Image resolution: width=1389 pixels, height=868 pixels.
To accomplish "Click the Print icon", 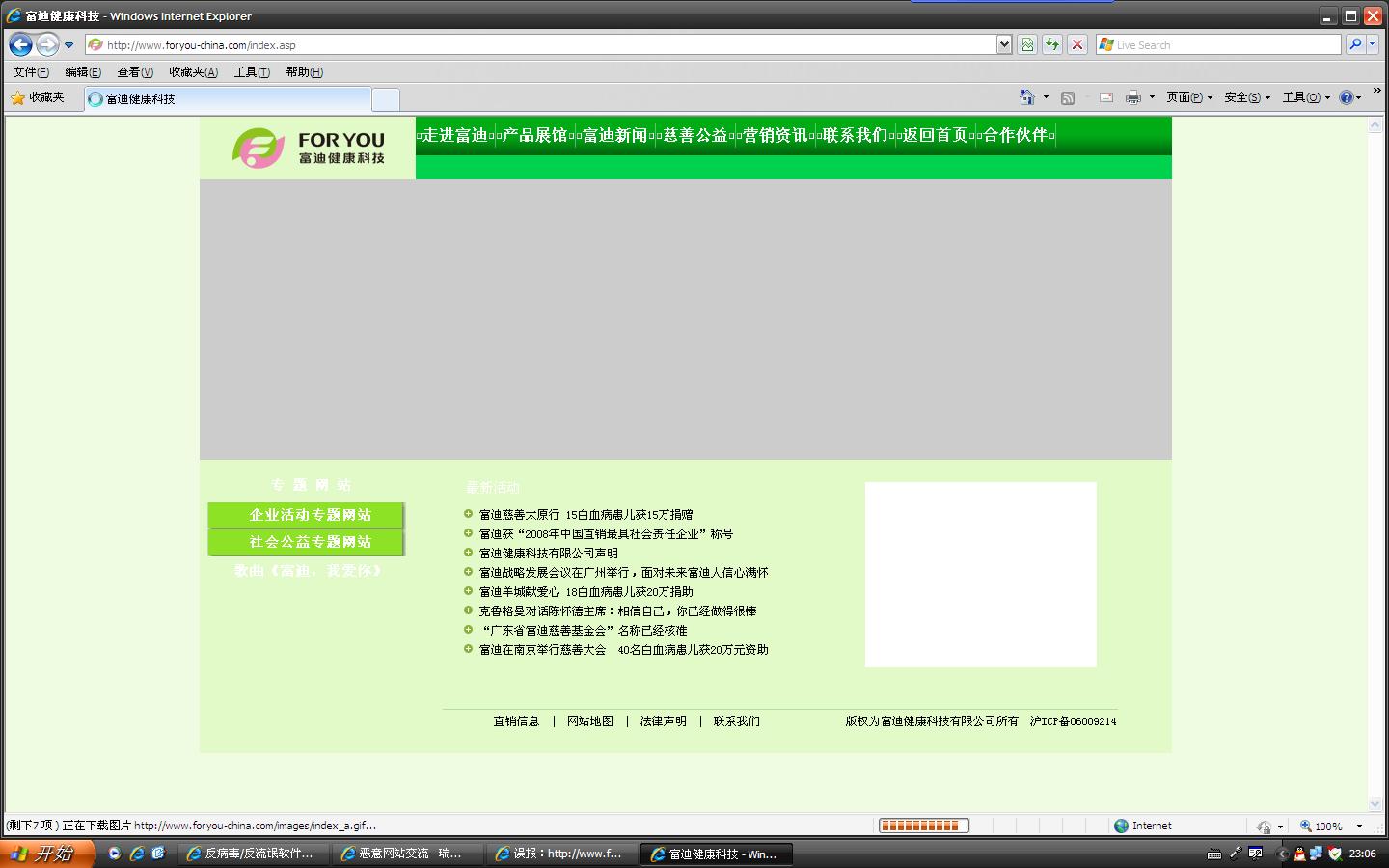I will click(1133, 97).
